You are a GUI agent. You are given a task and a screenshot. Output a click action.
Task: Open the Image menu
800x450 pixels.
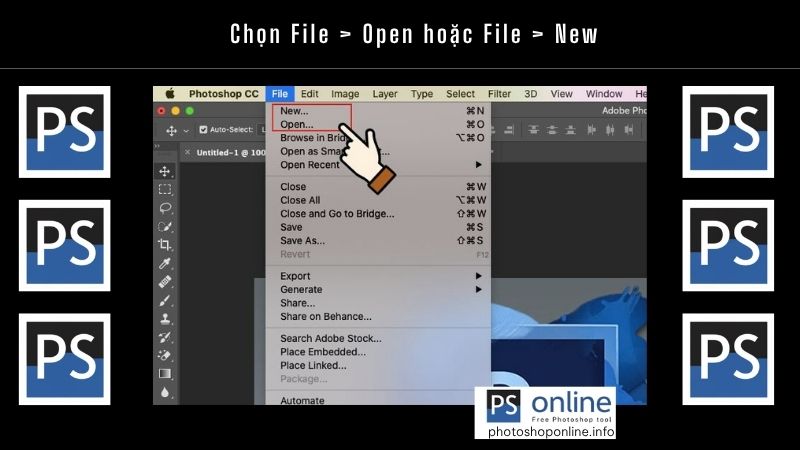(345, 94)
